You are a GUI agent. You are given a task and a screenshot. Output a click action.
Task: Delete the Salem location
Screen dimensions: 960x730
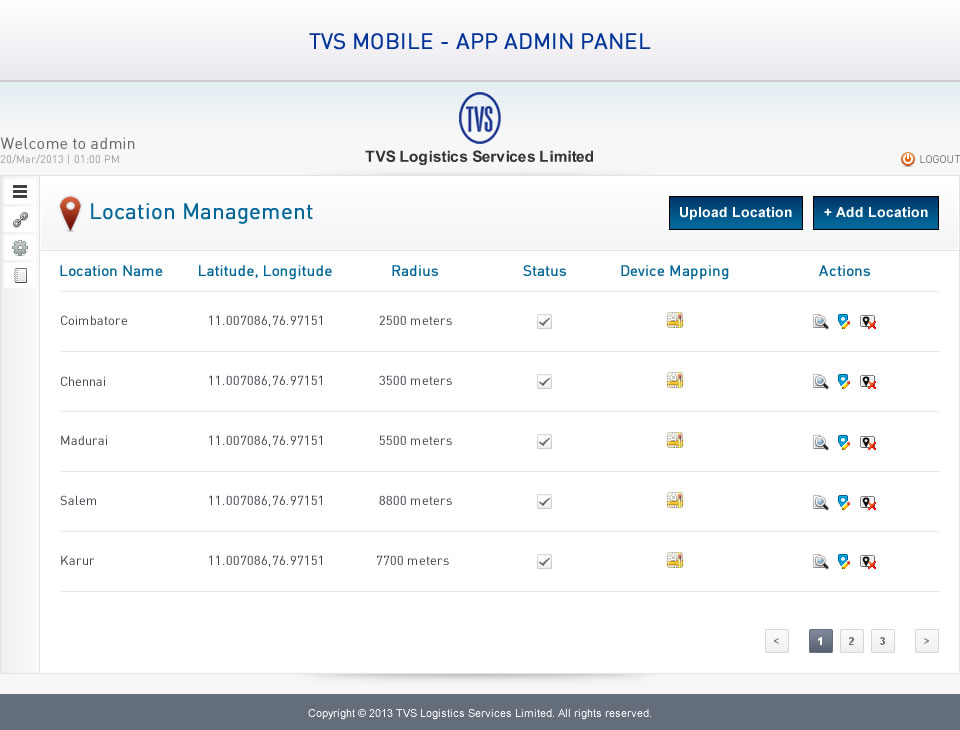[868, 502]
